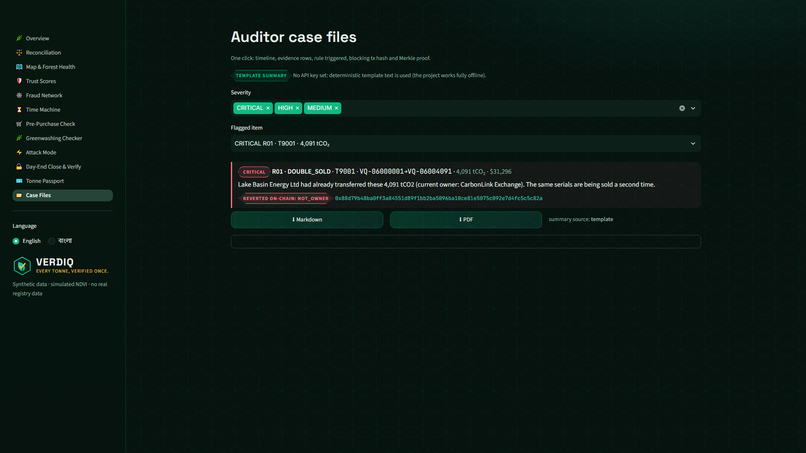806x453 pixels.
Task: Click the HIGH tag label
Action: tap(285, 108)
